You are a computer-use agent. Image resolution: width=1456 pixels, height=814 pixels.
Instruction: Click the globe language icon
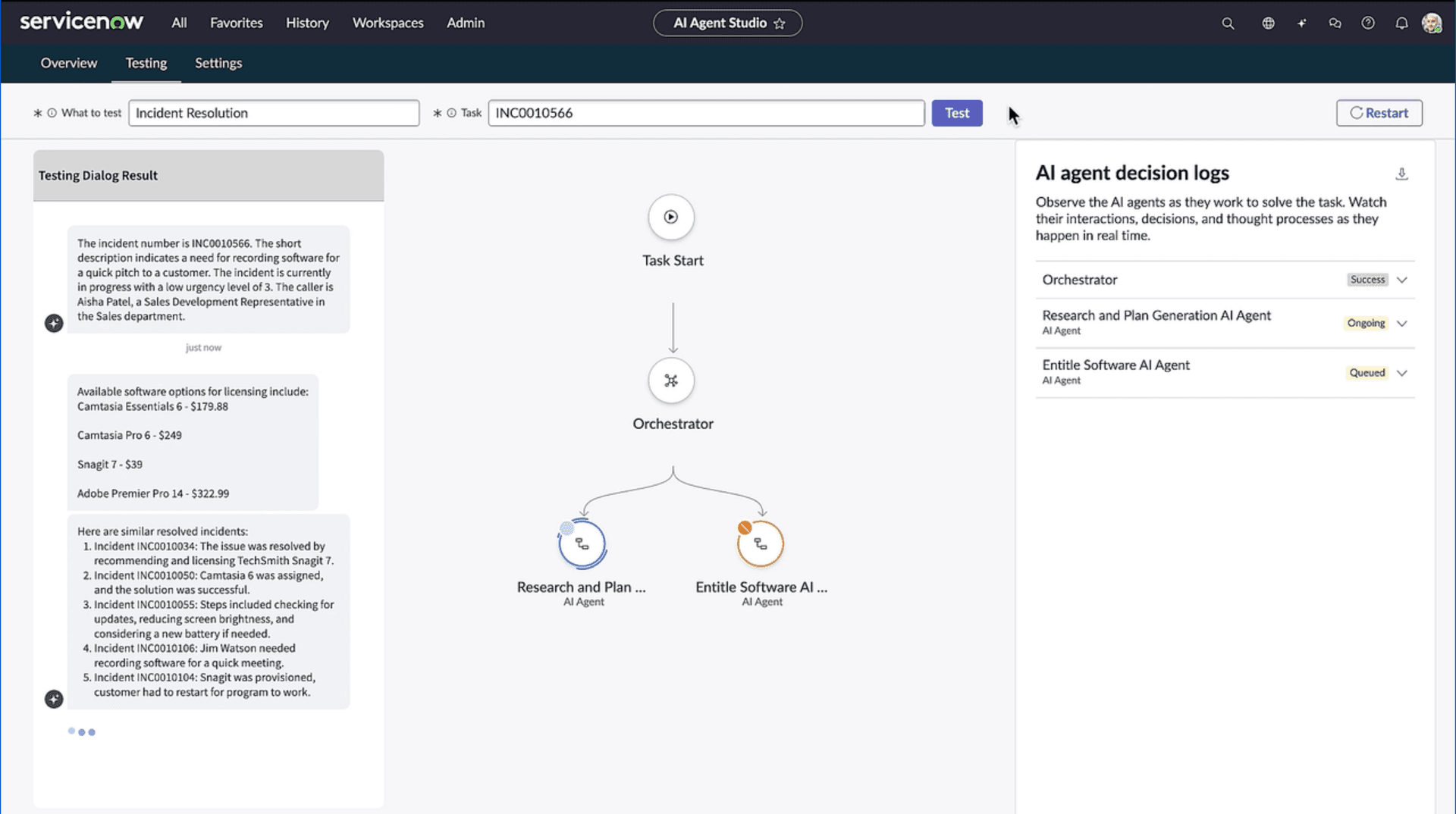point(1268,23)
